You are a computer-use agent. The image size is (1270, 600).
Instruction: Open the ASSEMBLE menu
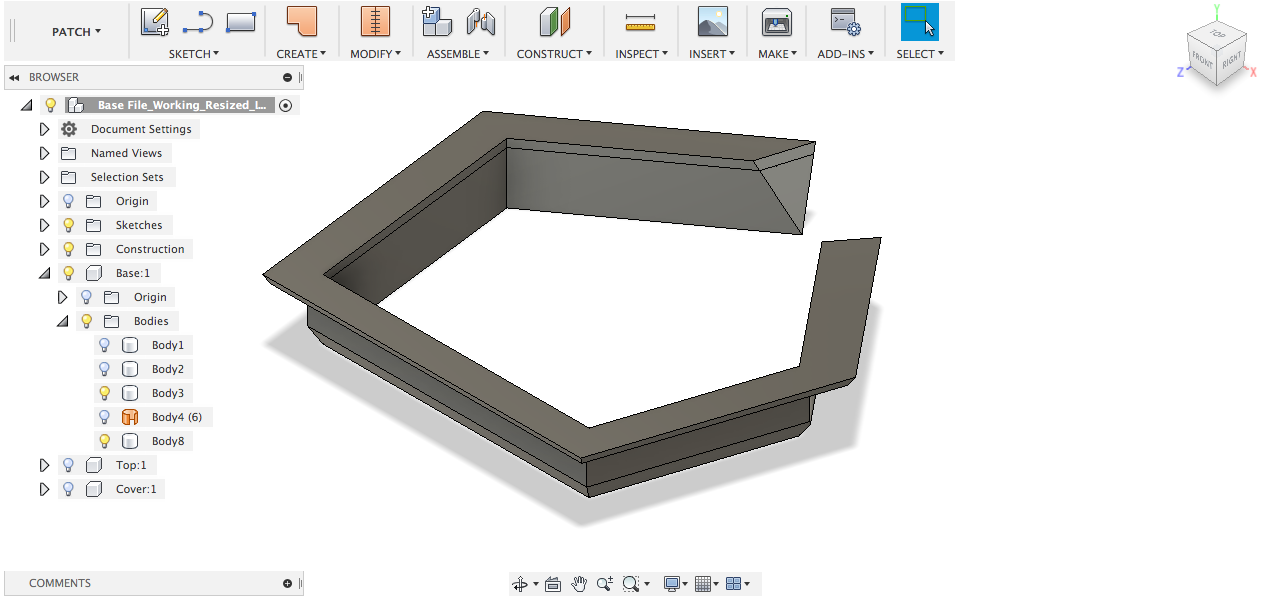pos(458,54)
